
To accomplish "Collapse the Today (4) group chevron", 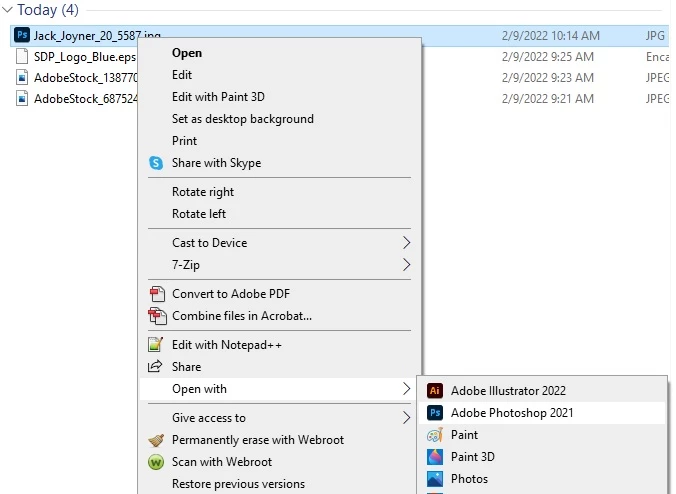I will pos(8,9).
